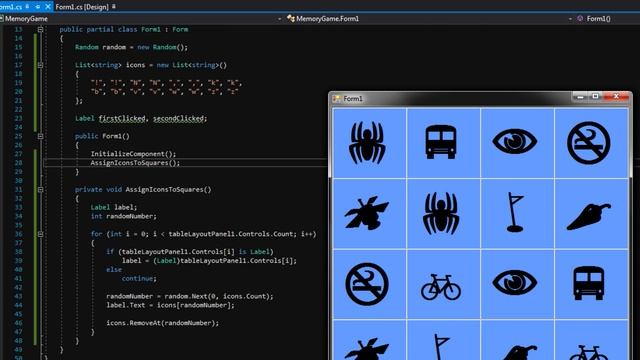Maximize the Form1 game window
Viewport: 640px width, 360px height.
(x=596, y=97)
